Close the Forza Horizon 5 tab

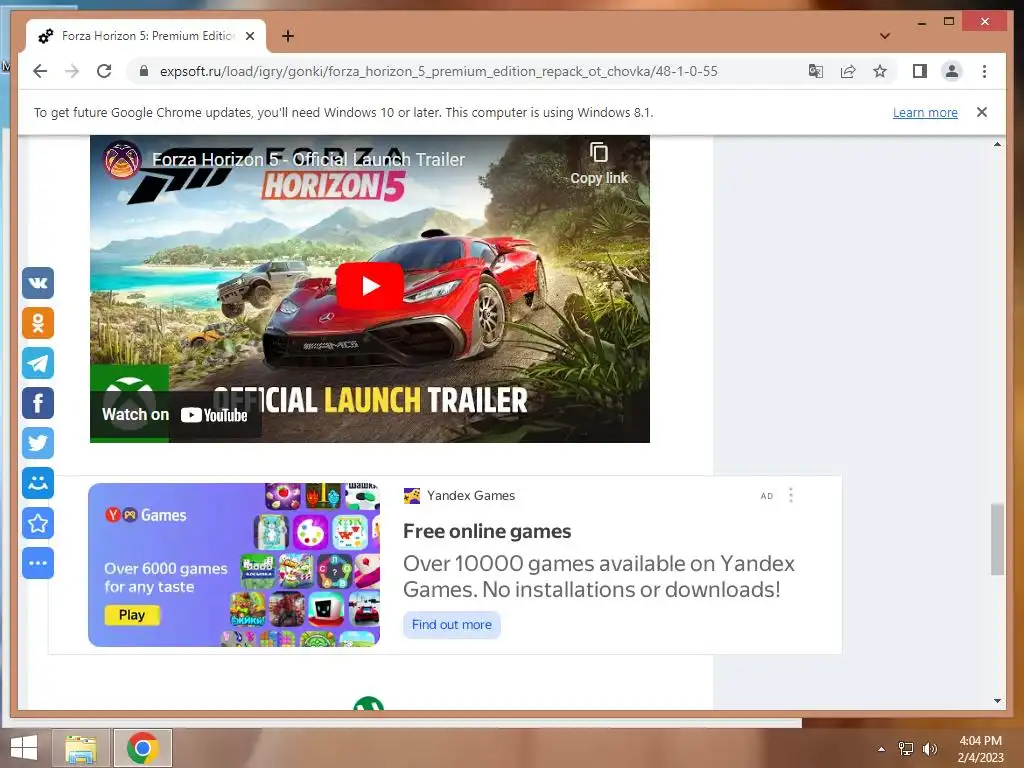coord(249,36)
